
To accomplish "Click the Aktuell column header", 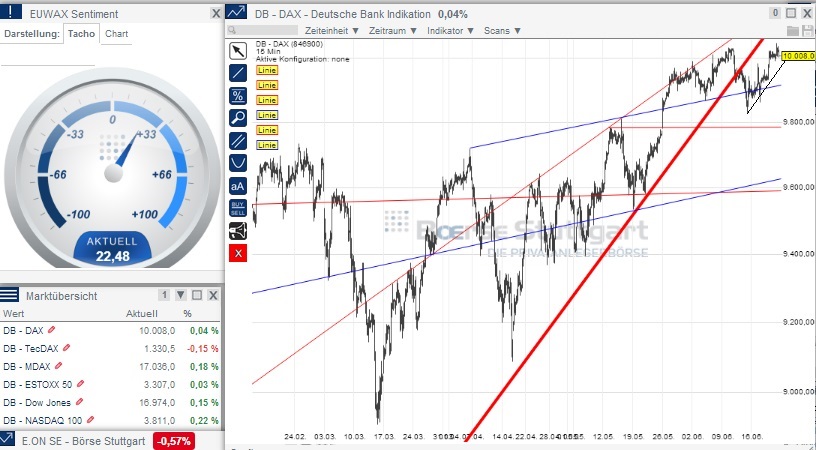I will click(142, 313).
